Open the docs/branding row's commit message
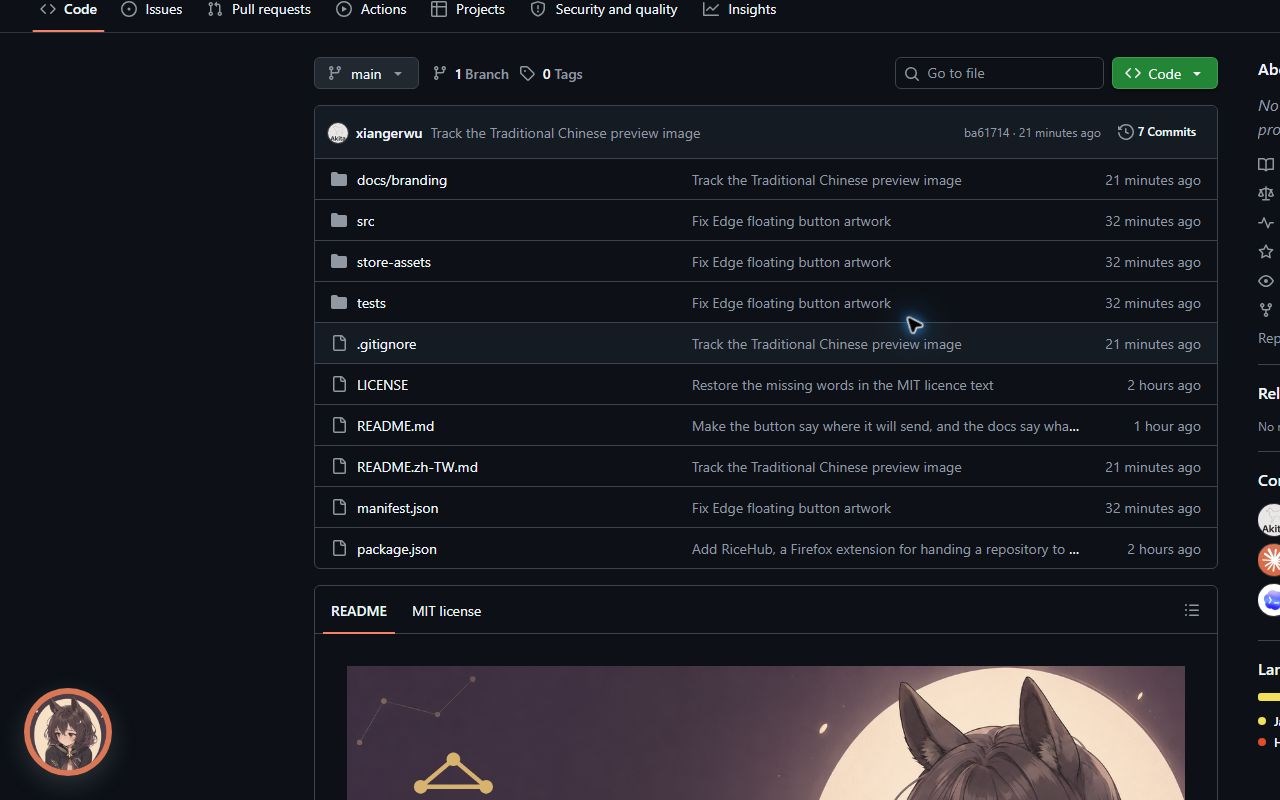This screenshot has height=800, width=1280. [x=827, y=180]
